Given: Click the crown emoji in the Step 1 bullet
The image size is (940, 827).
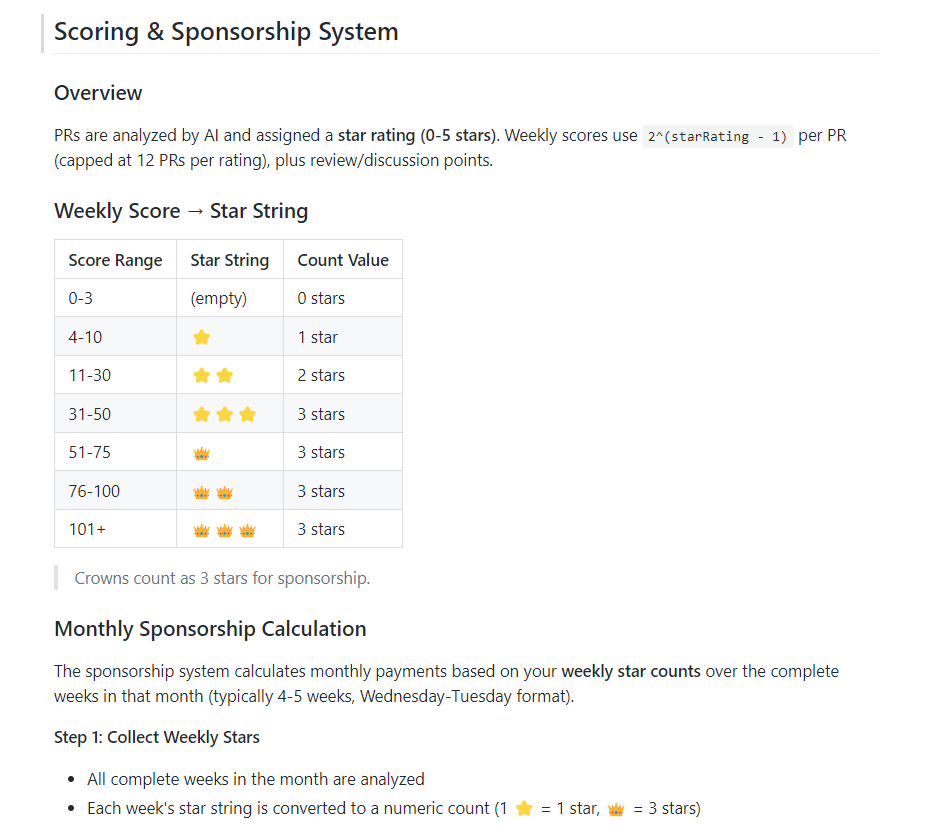Looking at the screenshot, I should 616,809.
